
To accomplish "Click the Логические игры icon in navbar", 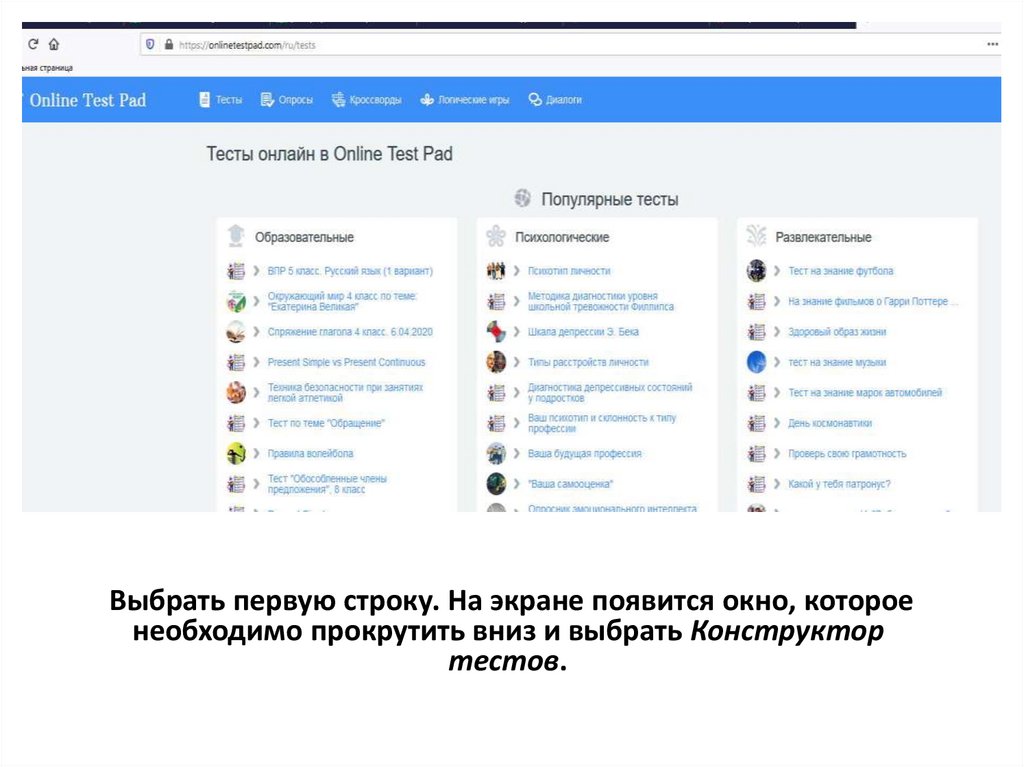I will (x=427, y=99).
